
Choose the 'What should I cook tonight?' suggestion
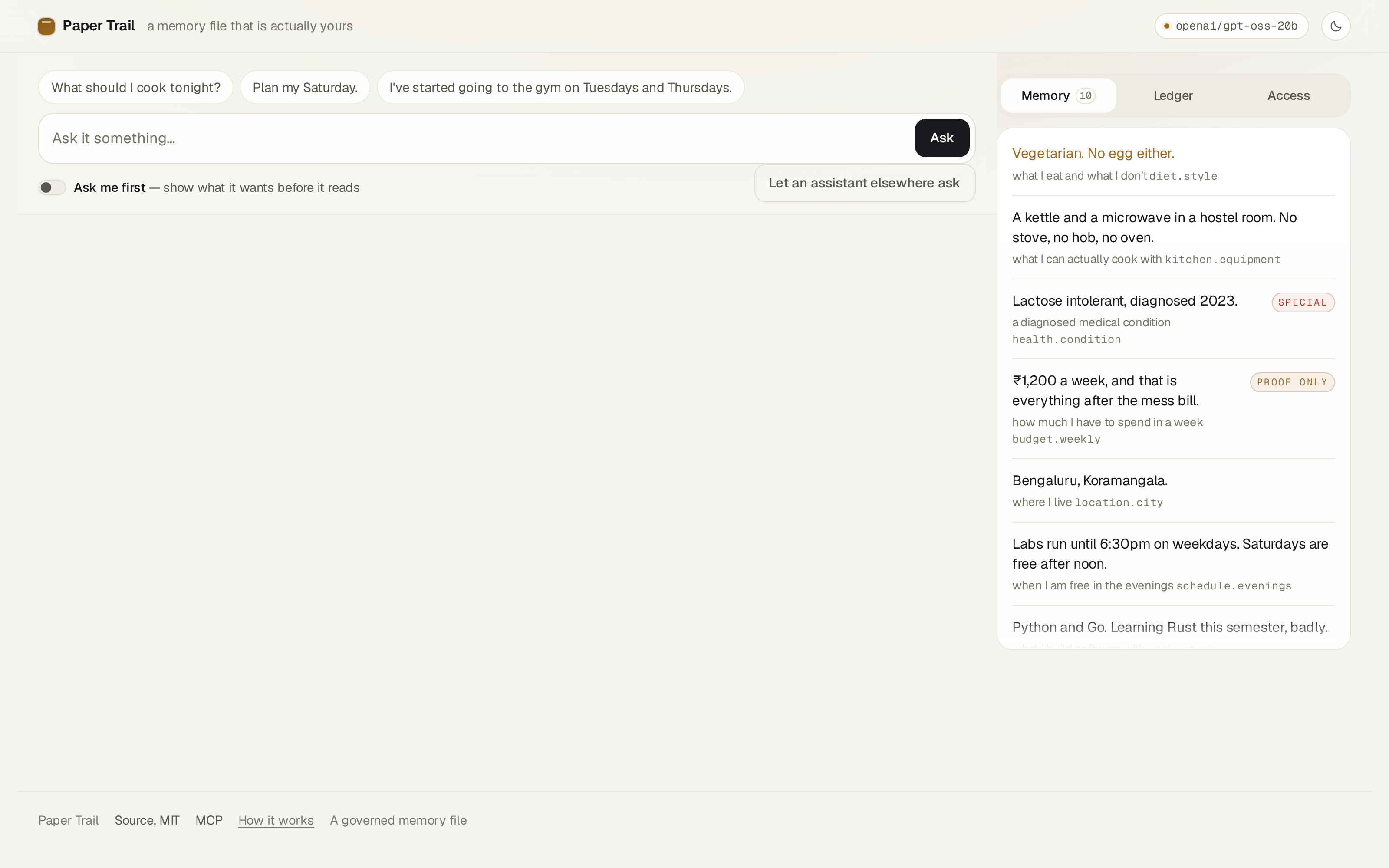pyautogui.click(x=136, y=87)
